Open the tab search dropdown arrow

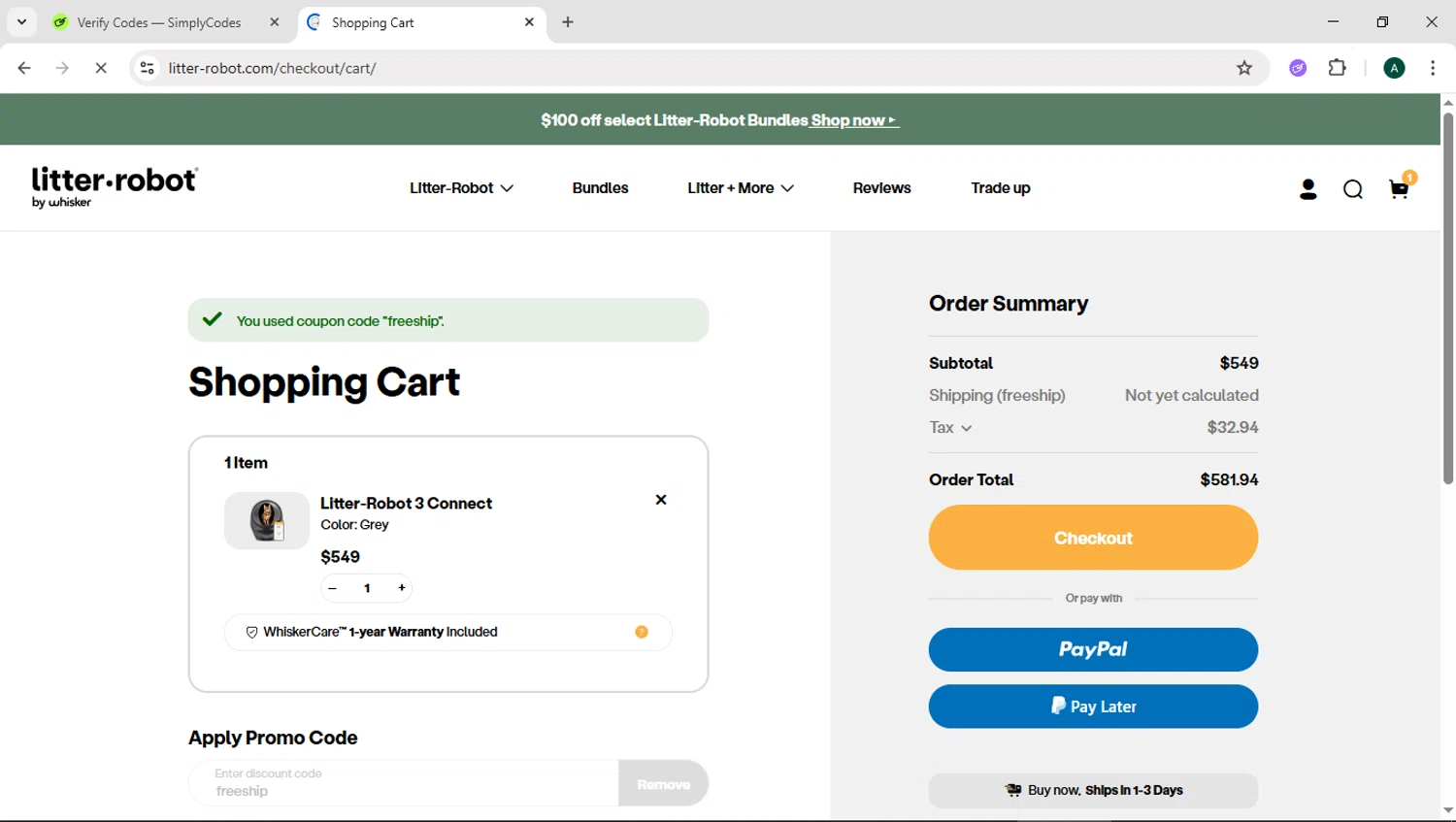pyautogui.click(x=21, y=22)
